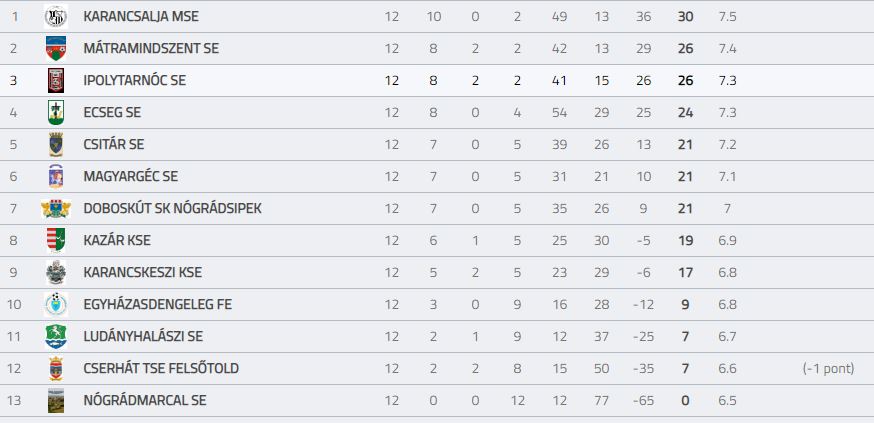Screen dimensions: 874x423
Task: Click the Doboskút SK Nógrádsipek crest
Action: click(x=56, y=208)
